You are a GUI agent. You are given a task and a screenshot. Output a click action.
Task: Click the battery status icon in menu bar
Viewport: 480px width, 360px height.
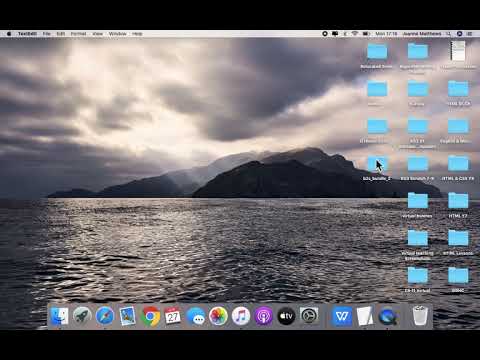point(366,34)
